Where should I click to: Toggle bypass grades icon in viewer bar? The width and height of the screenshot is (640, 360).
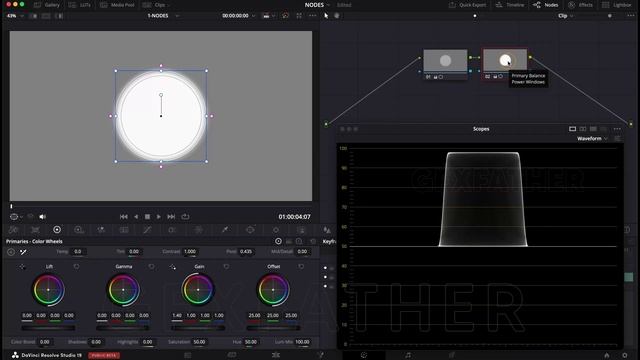[285, 16]
